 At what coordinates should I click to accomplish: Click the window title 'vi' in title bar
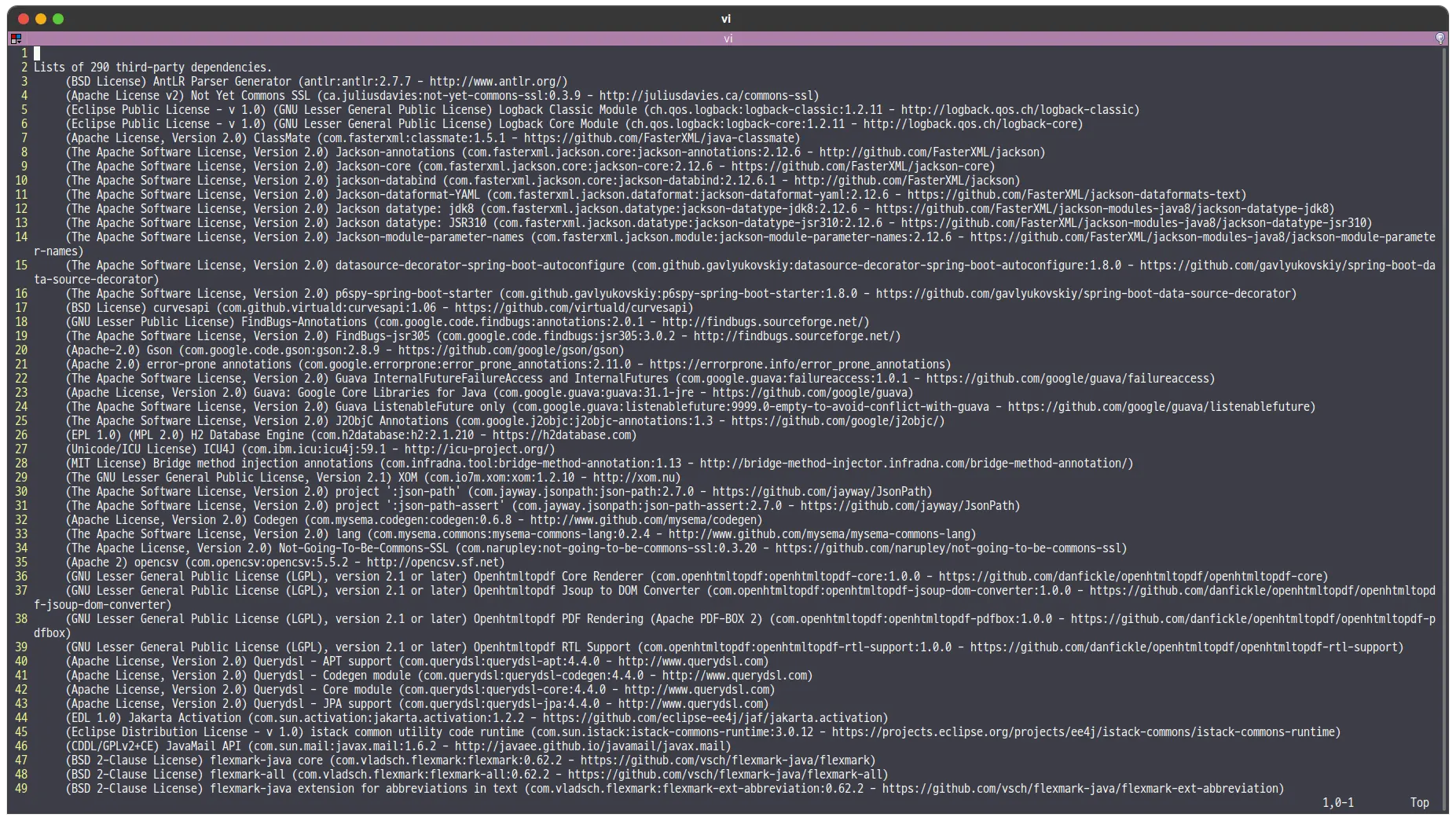click(726, 19)
